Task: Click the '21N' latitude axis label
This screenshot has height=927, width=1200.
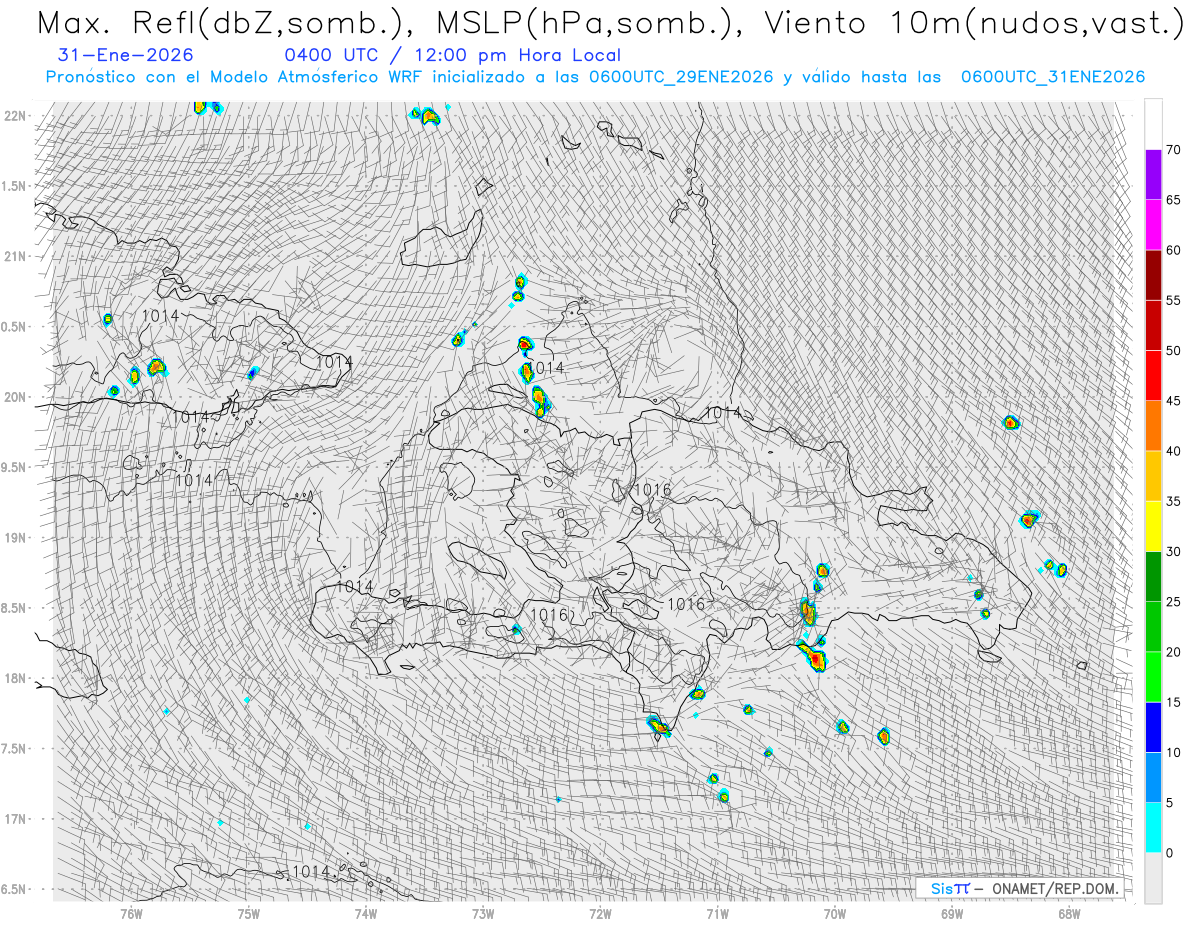Action: click(15, 256)
